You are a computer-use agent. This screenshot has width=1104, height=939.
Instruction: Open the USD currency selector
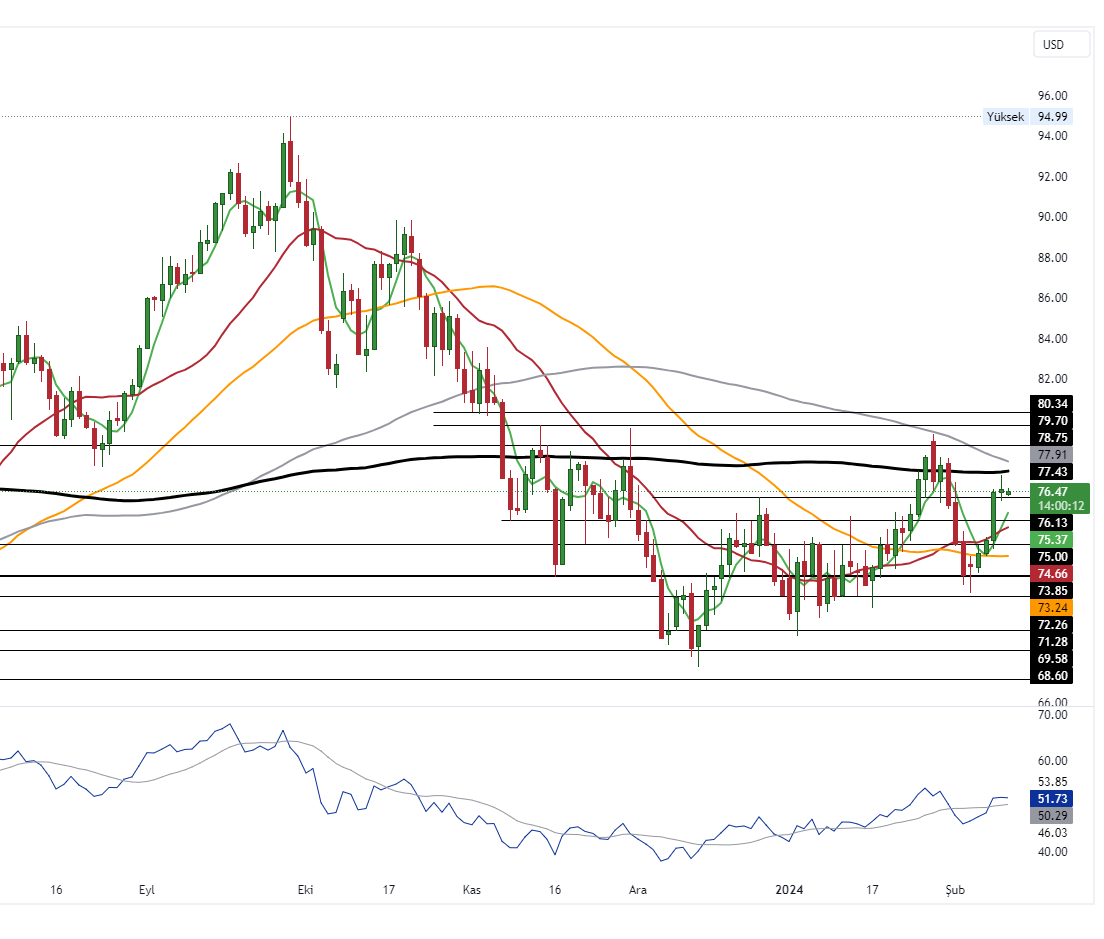click(1053, 45)
